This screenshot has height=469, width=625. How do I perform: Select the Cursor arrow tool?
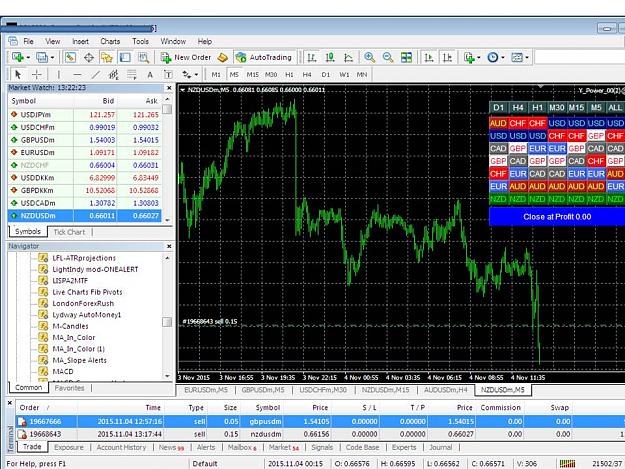tap(18, 74)
